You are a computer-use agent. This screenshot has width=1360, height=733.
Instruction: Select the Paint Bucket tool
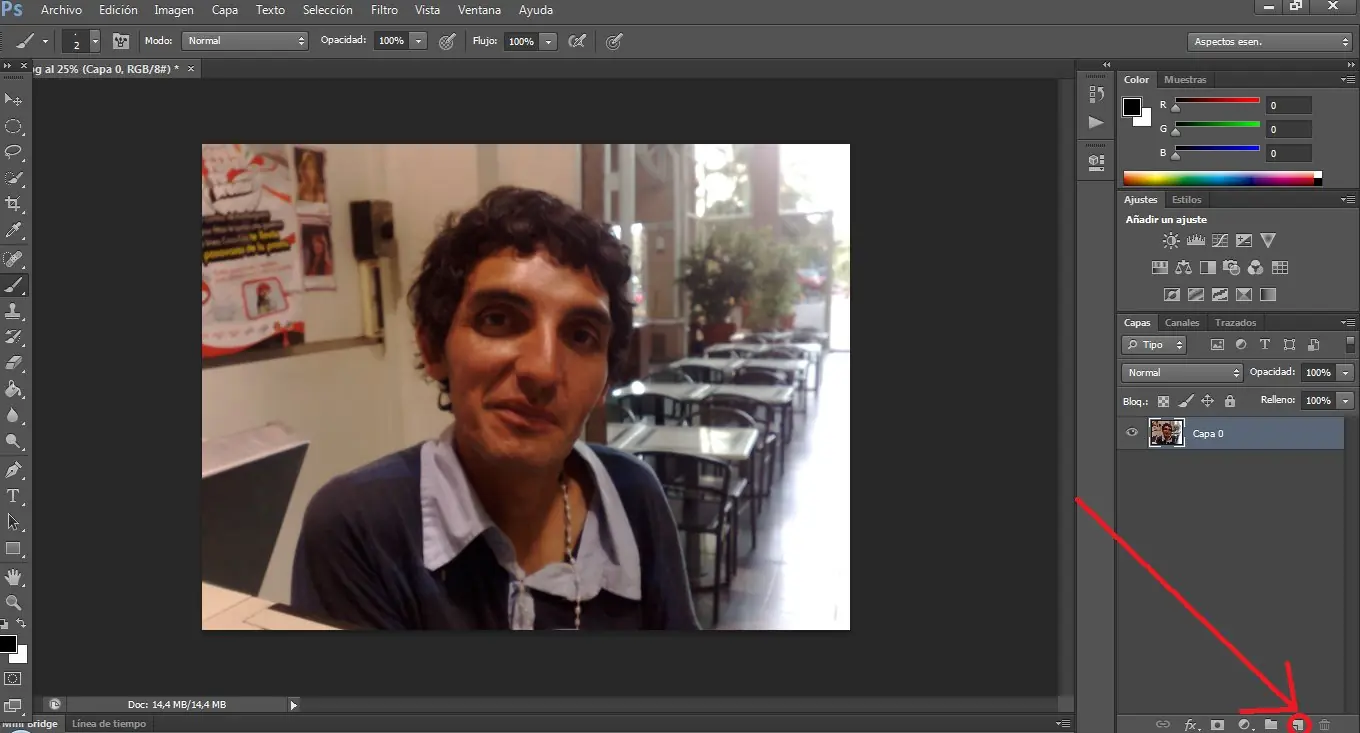[x=14, y=389]
